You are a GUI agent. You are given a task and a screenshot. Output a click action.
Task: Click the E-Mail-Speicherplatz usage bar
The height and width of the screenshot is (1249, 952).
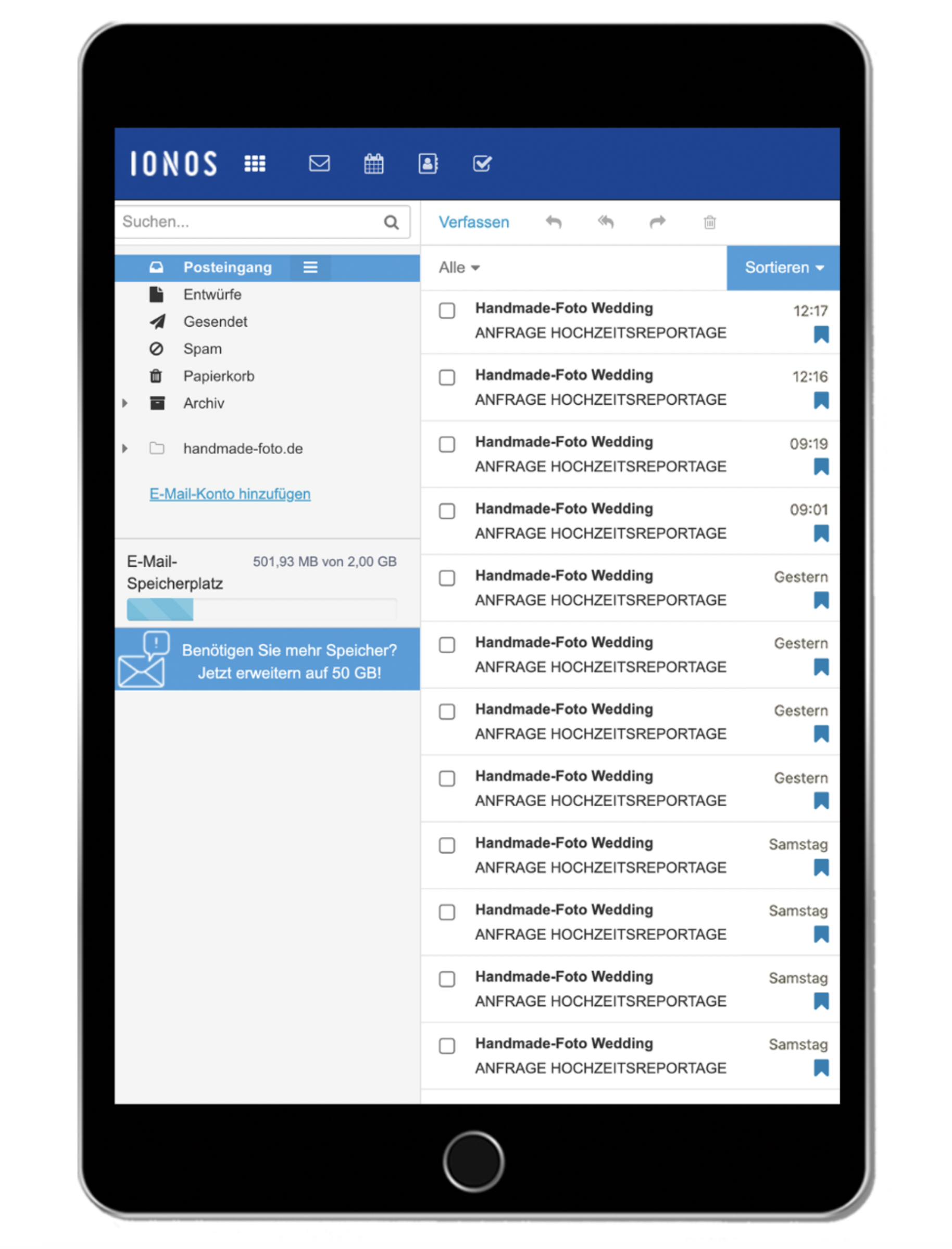tap(261, 610)
